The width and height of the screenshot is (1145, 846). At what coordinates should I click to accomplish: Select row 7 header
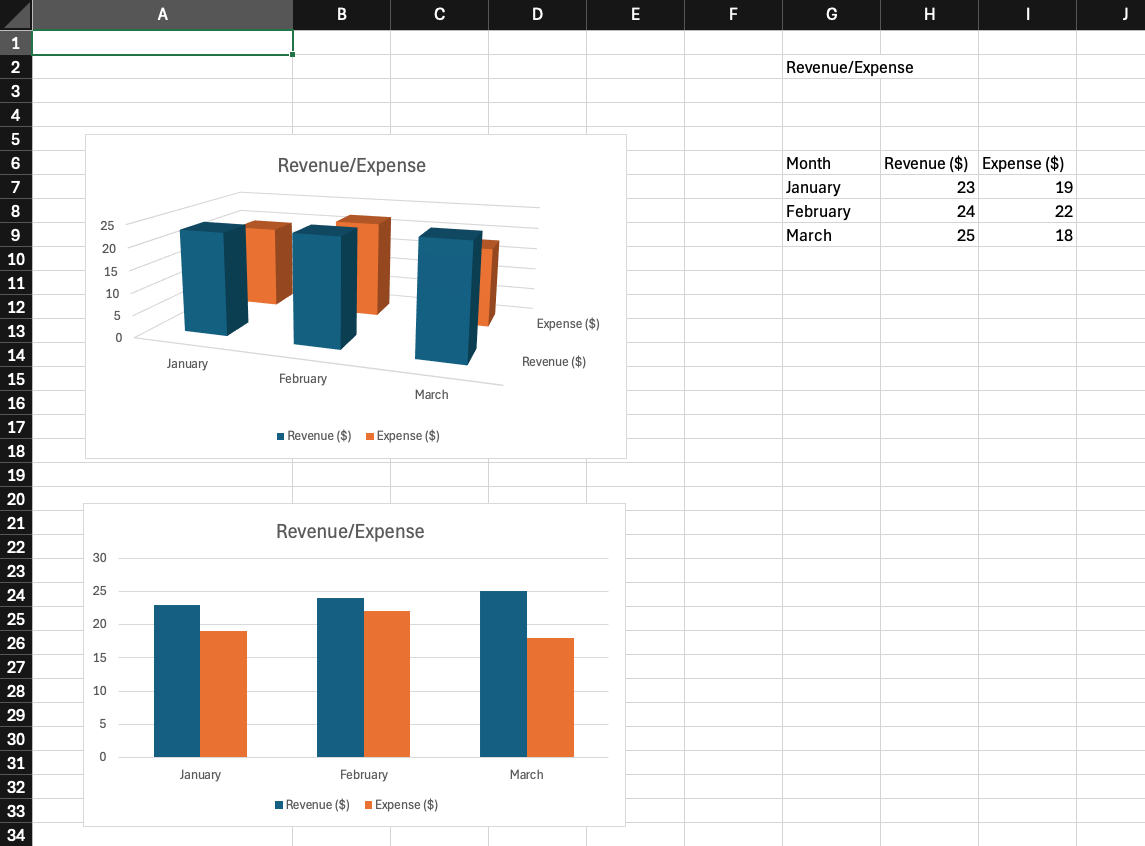coord(16,187)
